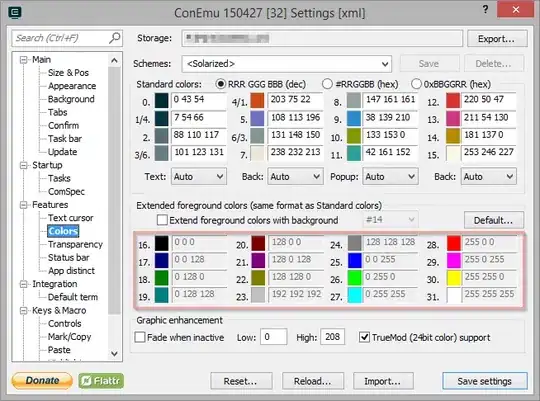The height and width of the screenshot is (401, 540).
Task: Click the Export... button
Action: point(497,39)
